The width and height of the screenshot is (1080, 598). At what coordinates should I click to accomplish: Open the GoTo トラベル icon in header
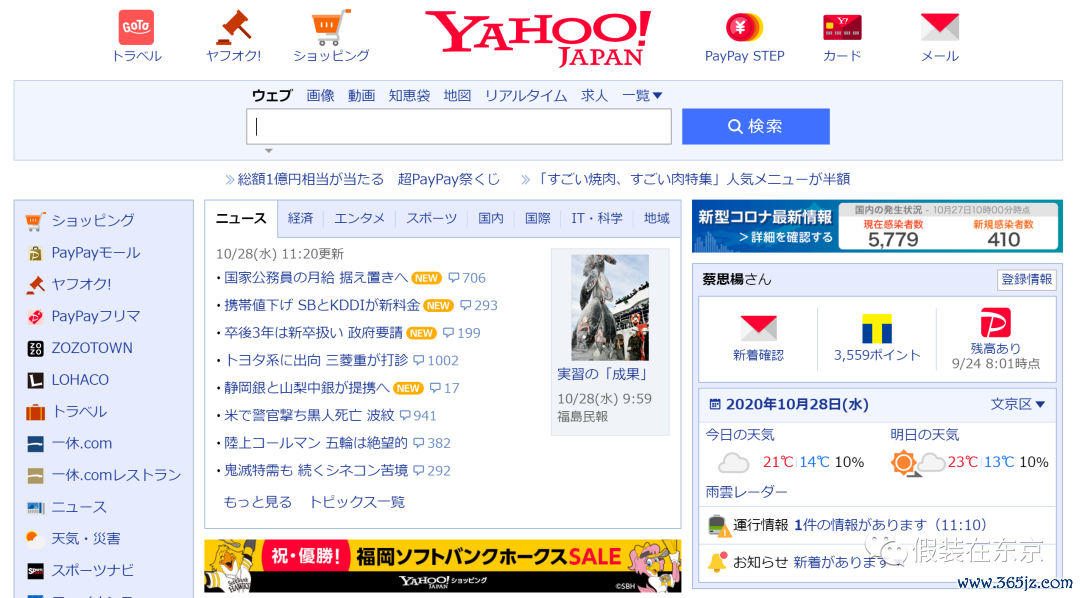point(136,28)
